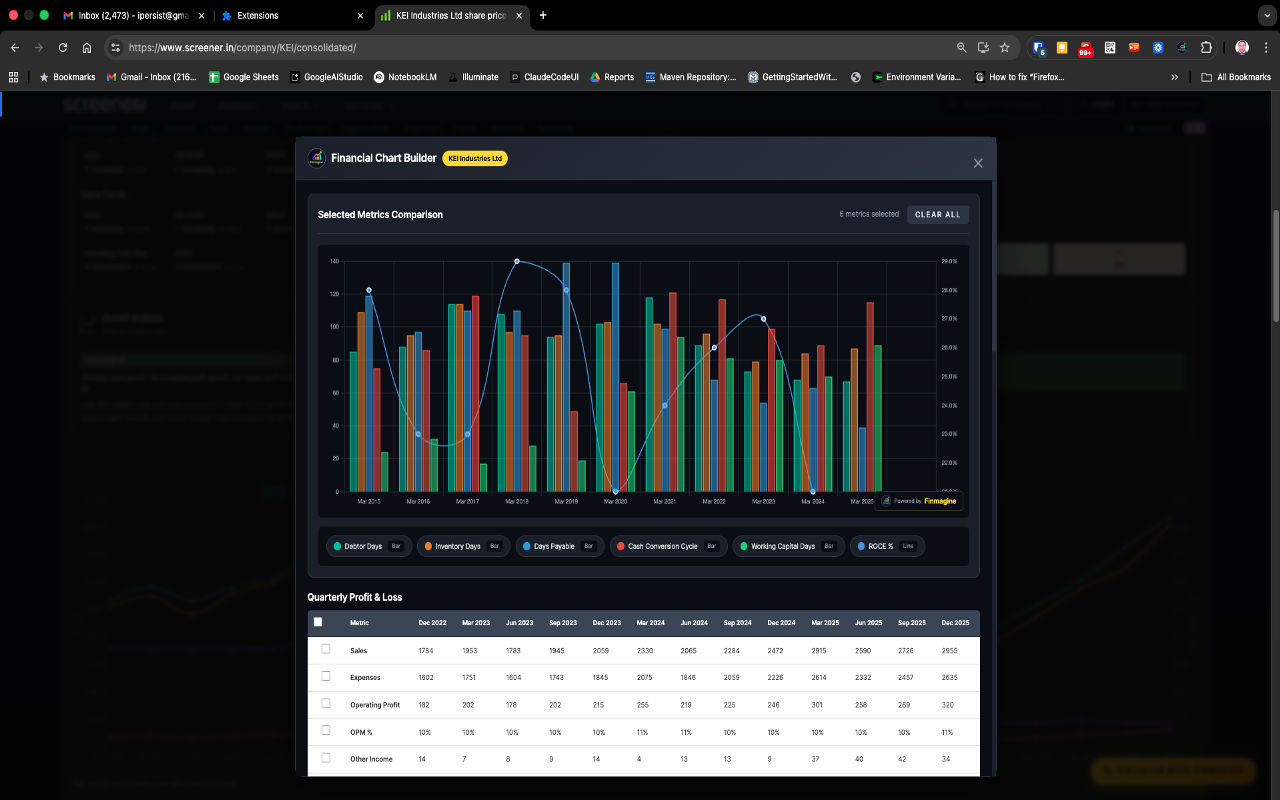Open the chart type dropdown for Inventory Days
This screenshot has height=800, width=1280.
point(495,546)
